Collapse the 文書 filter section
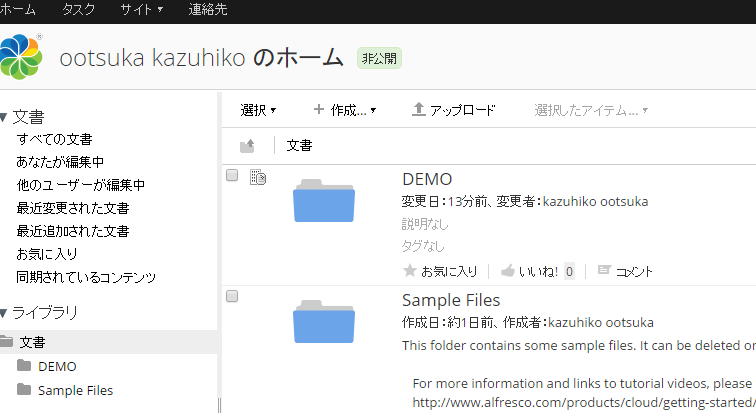 pos(4,117)
